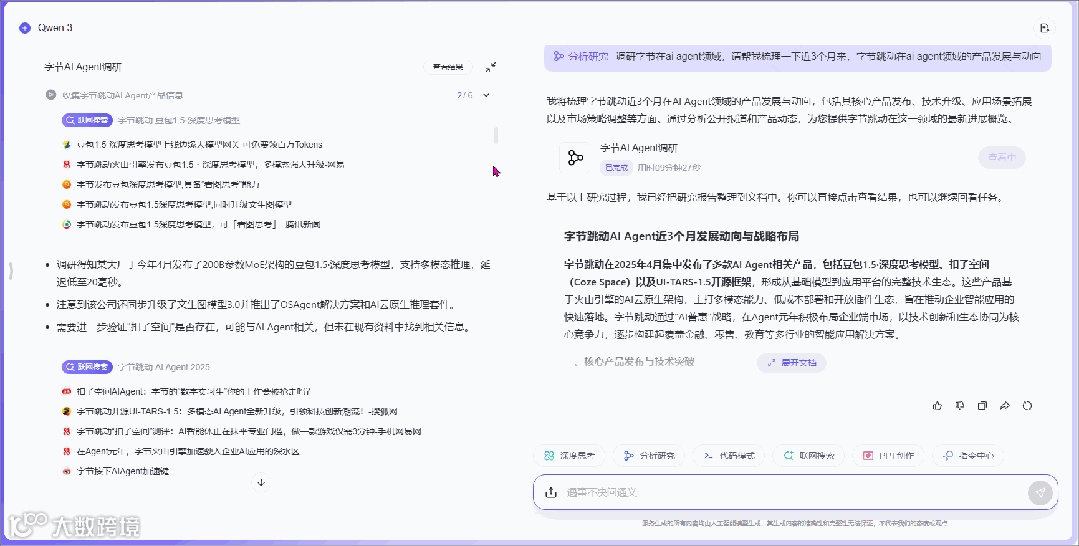Click the Qwen 3 logo icon

(x=25, y=28)
